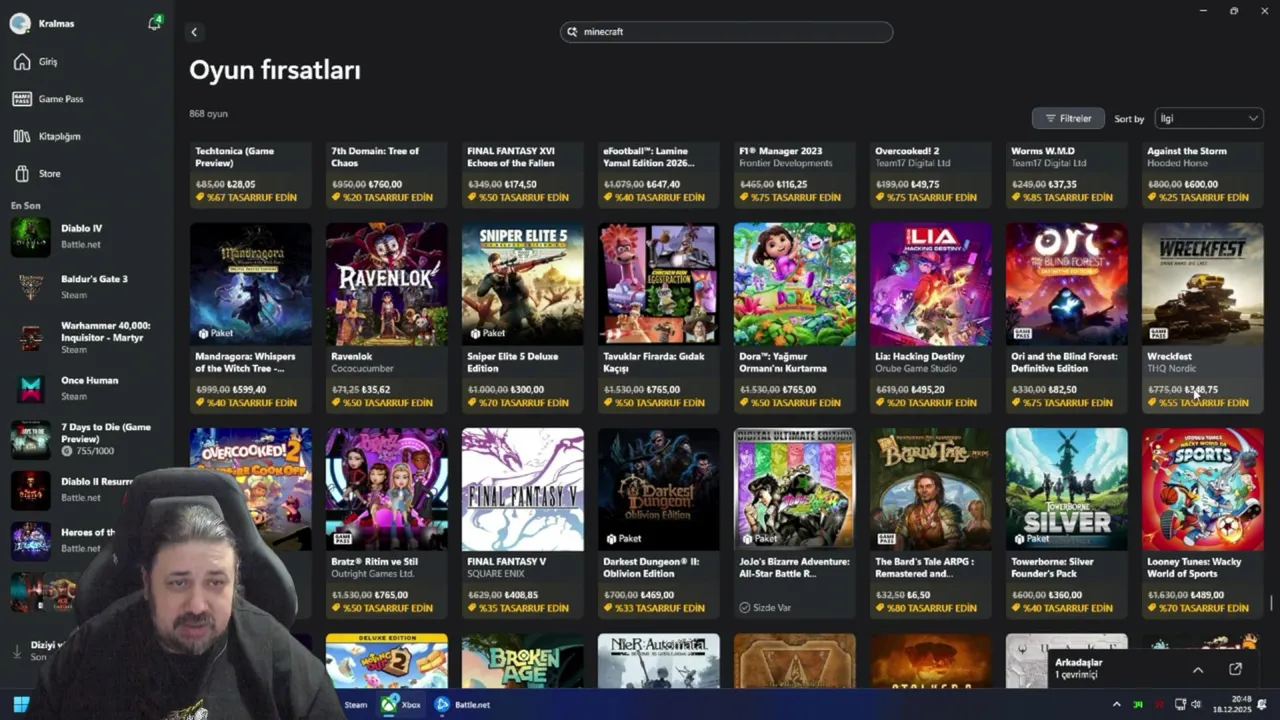Viewport: 1280px width, 720px height.
Task: Open Towerborne: Silver Founder's Pack cover
Action: pyautogui.click(x=1066, y=489)
